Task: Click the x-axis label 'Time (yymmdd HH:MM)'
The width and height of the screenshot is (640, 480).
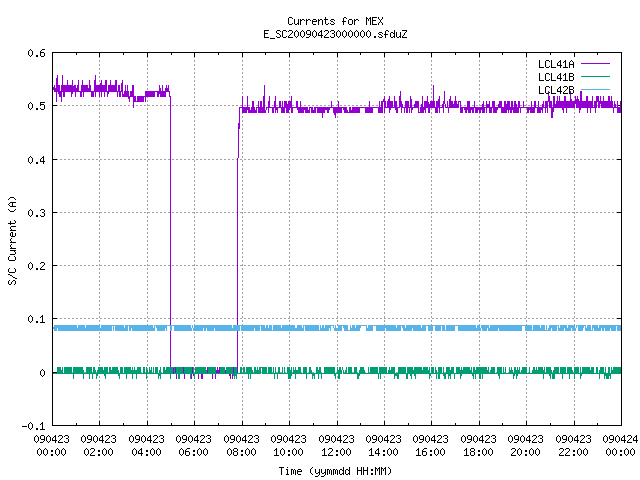Action: click(x=335, y=471)
